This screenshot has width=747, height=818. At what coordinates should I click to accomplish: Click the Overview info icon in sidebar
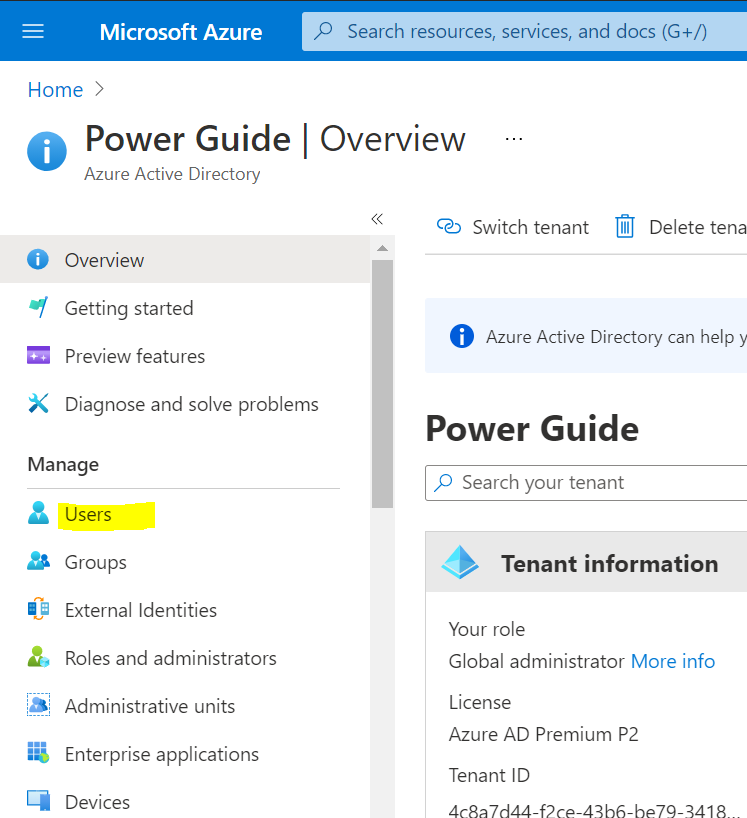38,259
